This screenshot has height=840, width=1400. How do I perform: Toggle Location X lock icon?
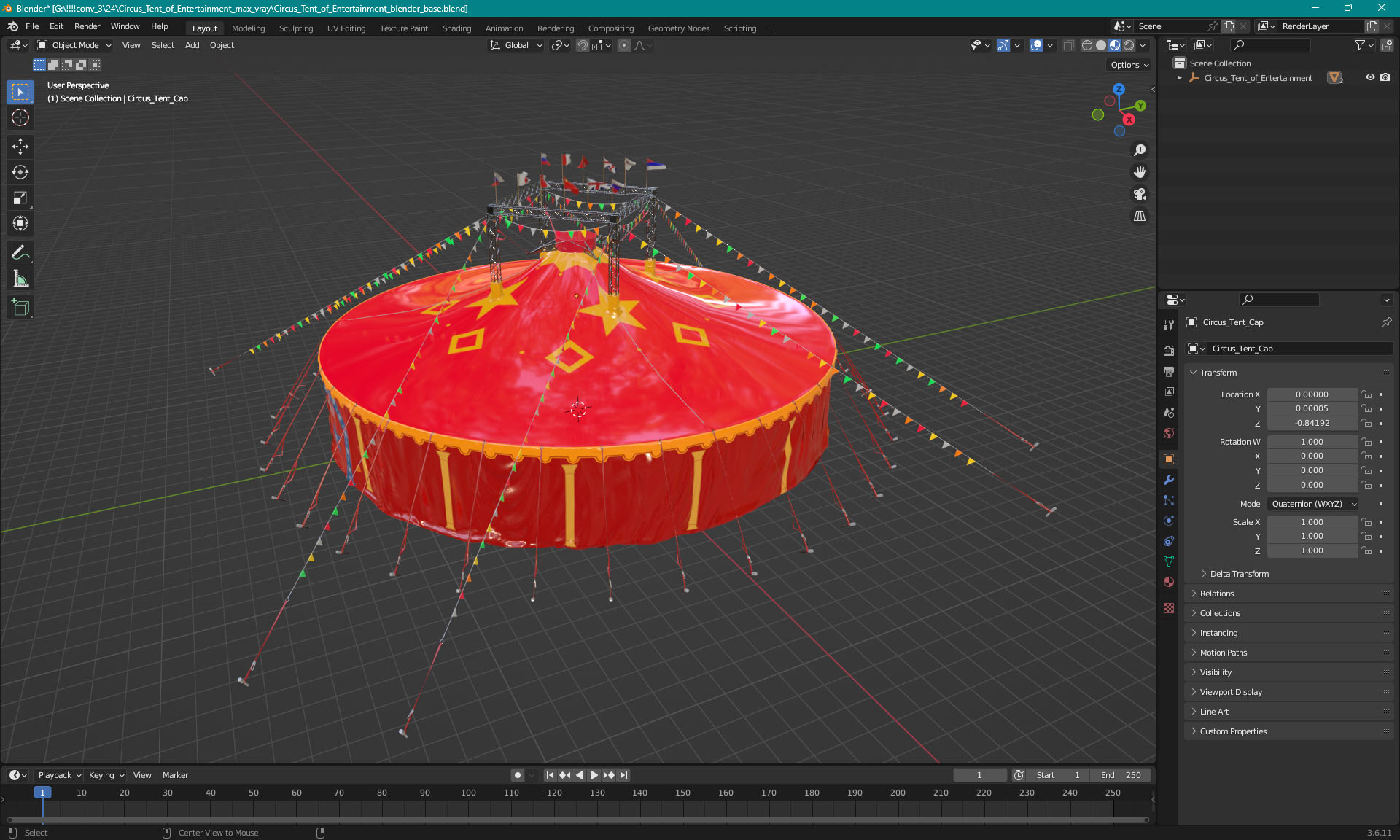coord(1366,394)
